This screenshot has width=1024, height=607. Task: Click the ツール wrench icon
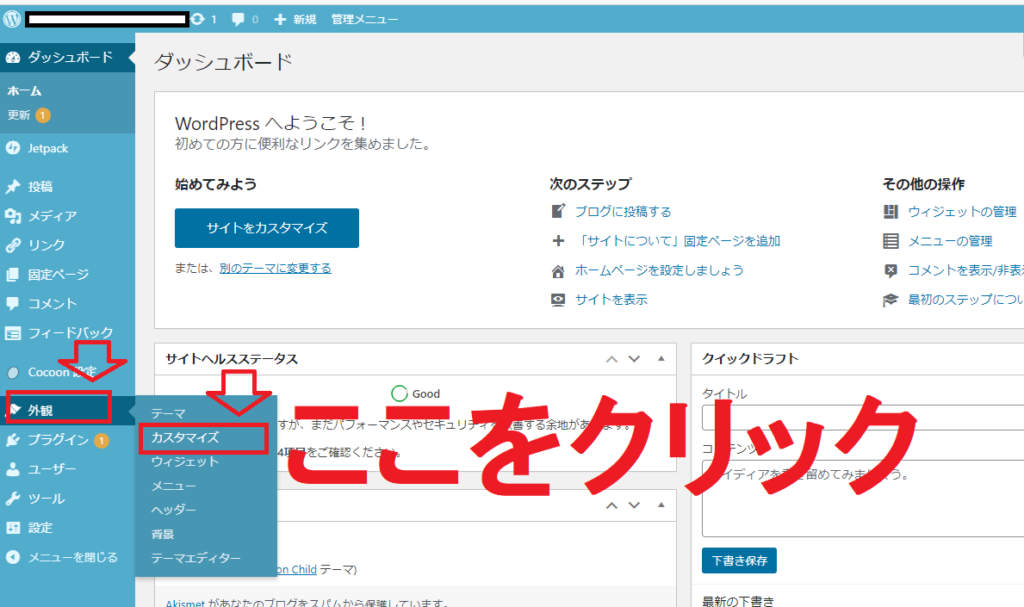tap(12, 499)
